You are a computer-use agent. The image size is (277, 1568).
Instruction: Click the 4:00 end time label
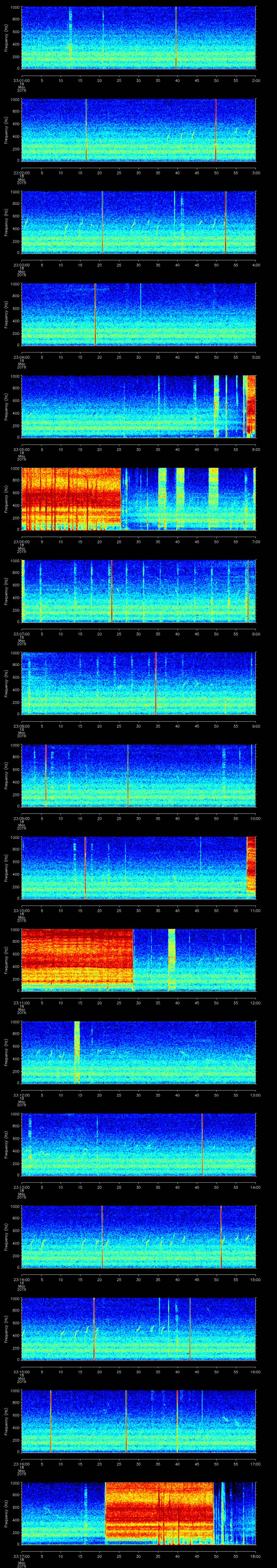click(x=256, y=265)
